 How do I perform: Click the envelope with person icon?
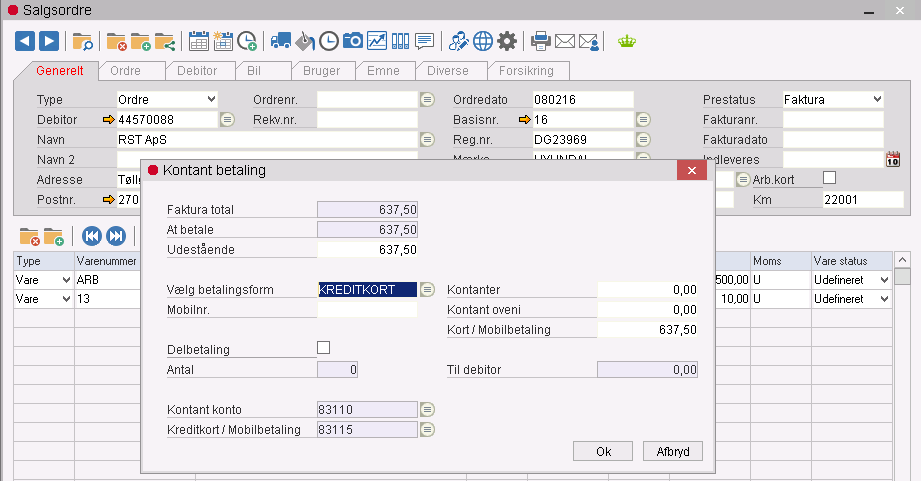589,41
